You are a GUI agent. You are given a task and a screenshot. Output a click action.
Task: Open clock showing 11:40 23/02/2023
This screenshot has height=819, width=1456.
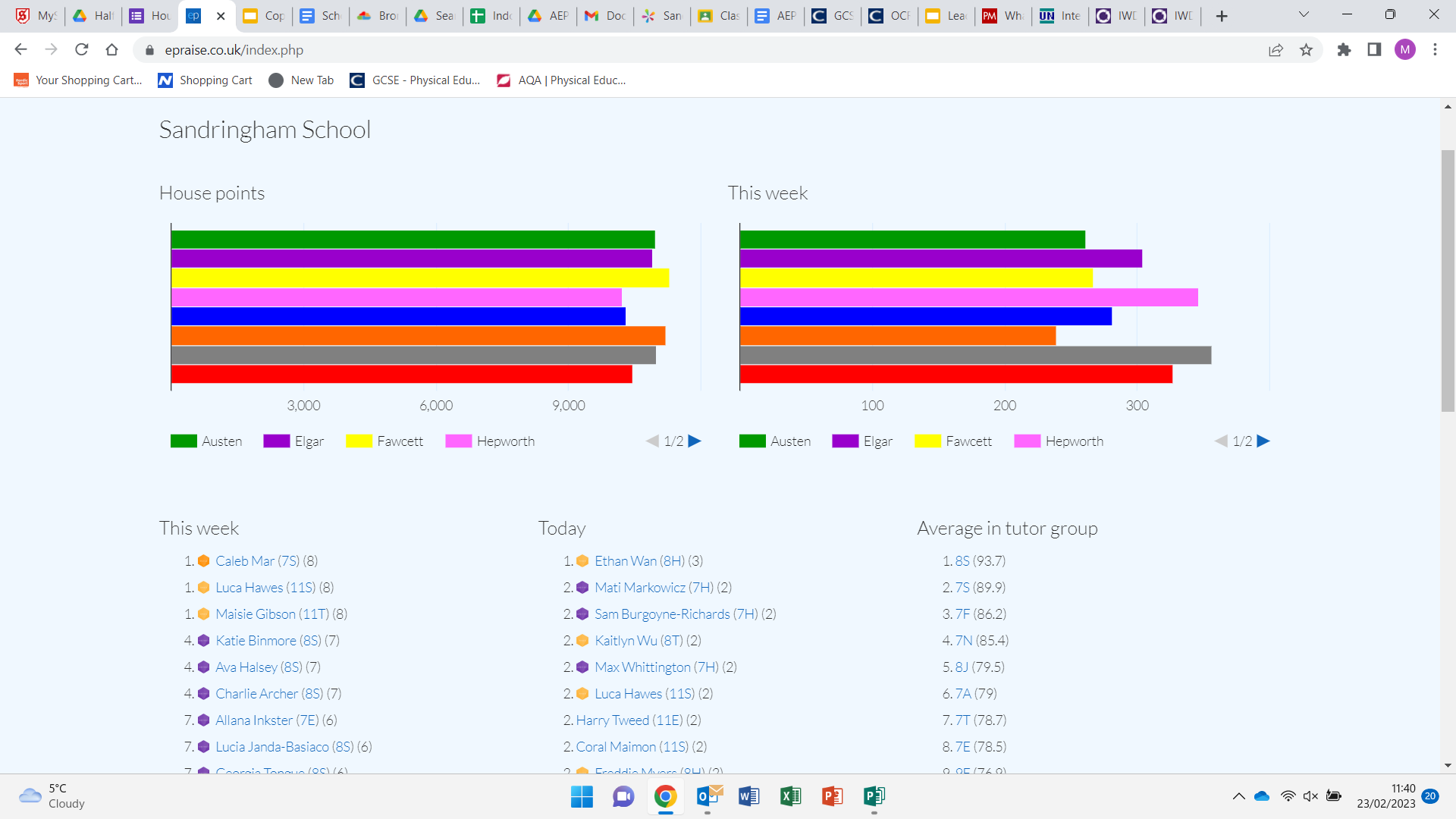click(1385, 796)
